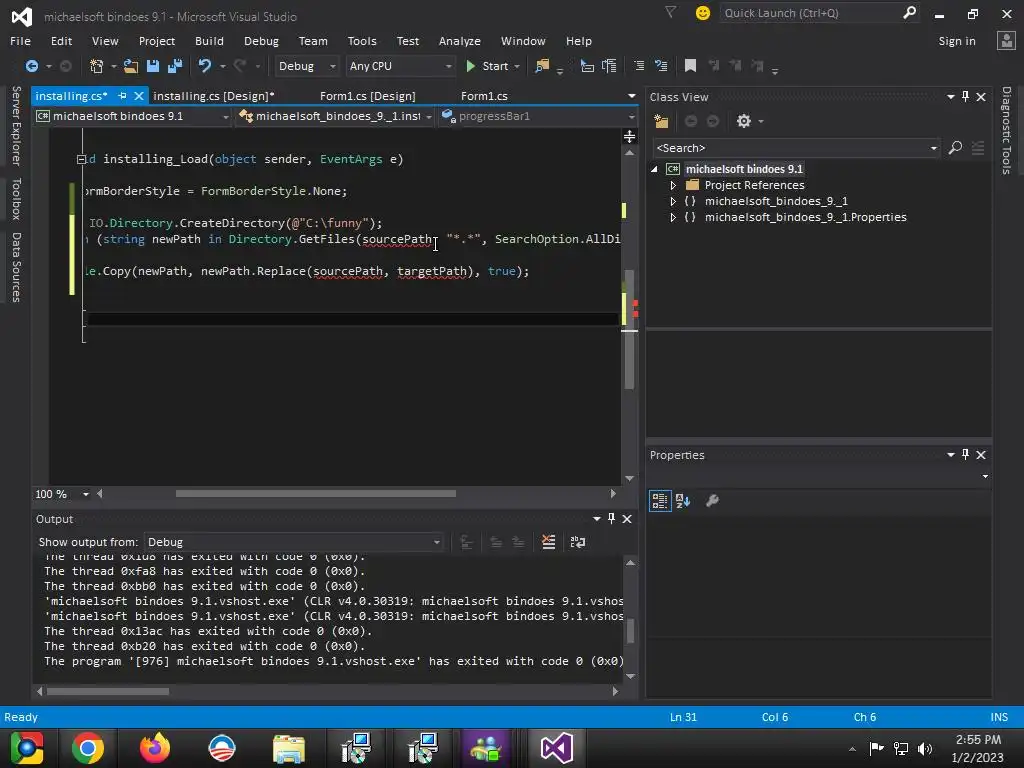Click the Open File folder icon

131,66
